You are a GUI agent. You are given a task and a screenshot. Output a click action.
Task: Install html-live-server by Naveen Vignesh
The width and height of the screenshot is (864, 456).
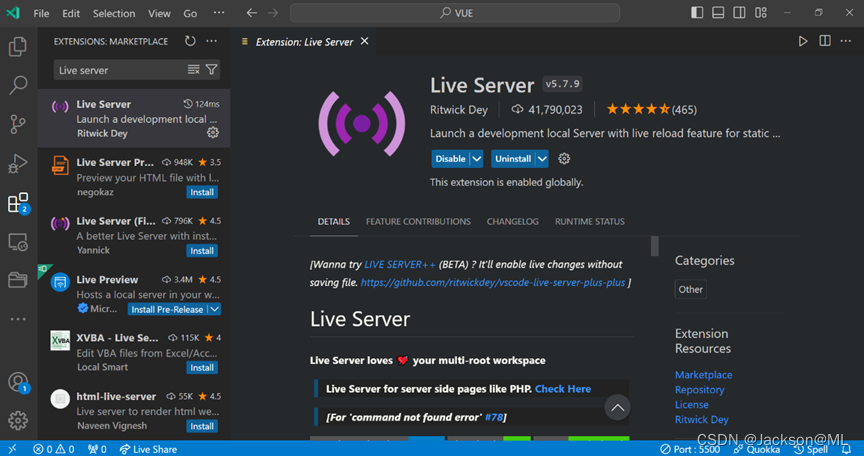click(202, 426)
